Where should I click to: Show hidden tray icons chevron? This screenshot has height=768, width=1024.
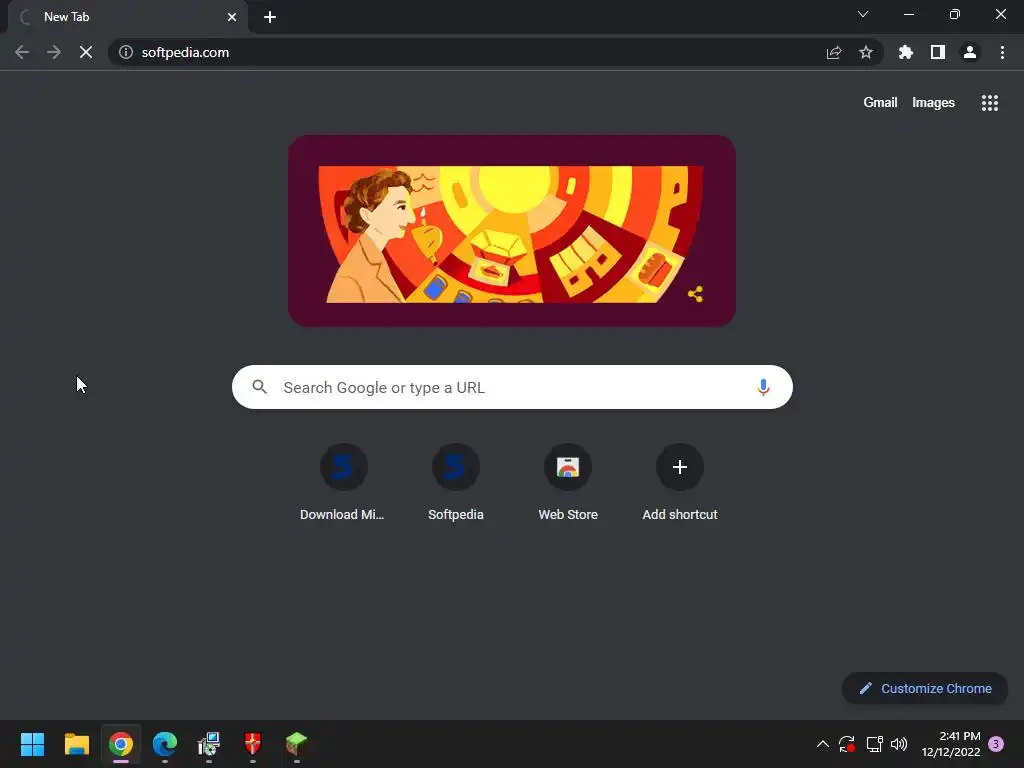coord(823,744)
